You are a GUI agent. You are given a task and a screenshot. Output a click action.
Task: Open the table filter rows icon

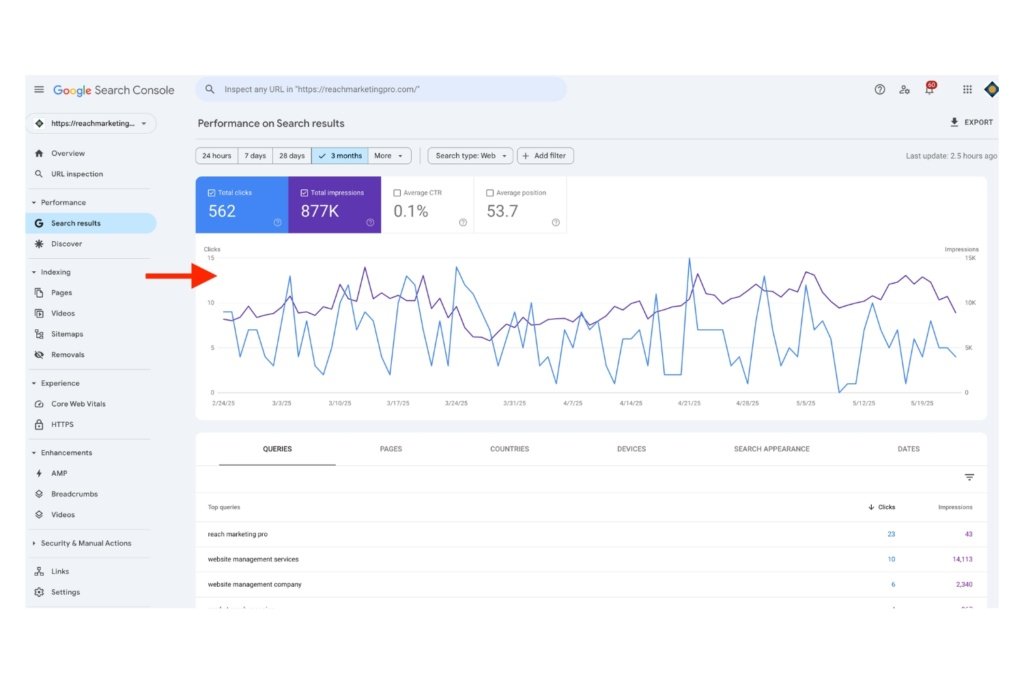(969, 477)
